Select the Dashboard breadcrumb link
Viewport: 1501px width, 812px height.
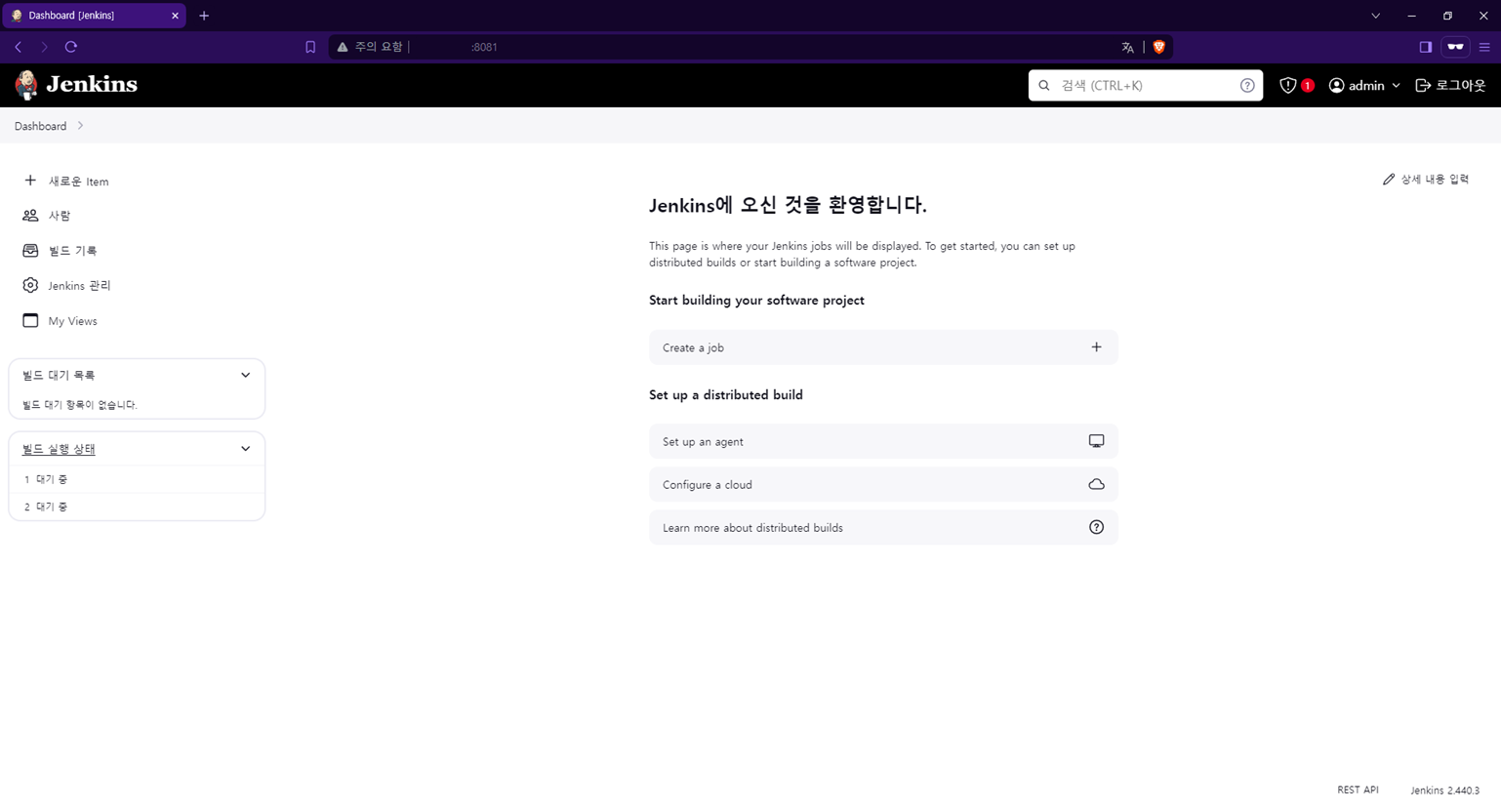[x=40, y=125]
